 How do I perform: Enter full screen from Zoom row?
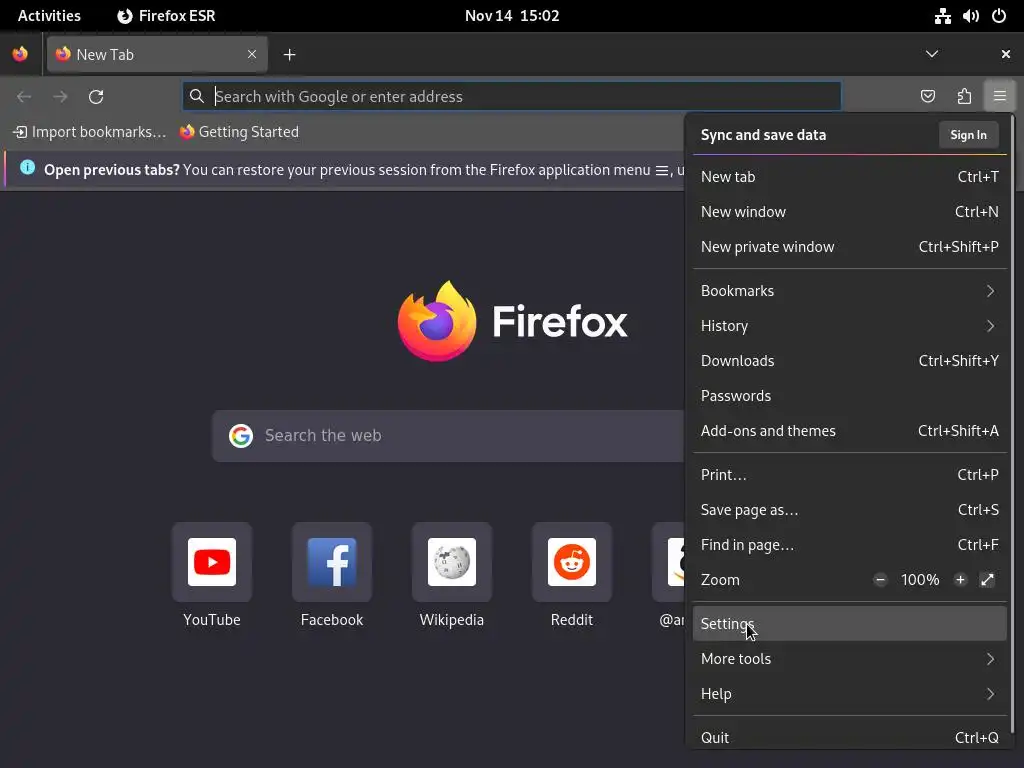coord(987,580)
